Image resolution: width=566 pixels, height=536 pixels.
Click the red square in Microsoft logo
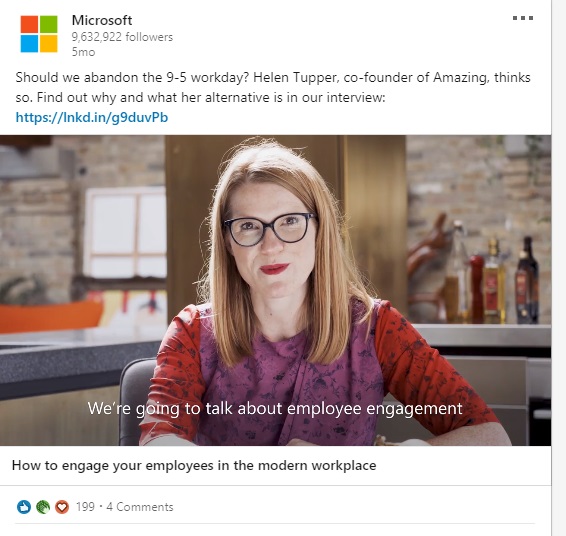29,24
